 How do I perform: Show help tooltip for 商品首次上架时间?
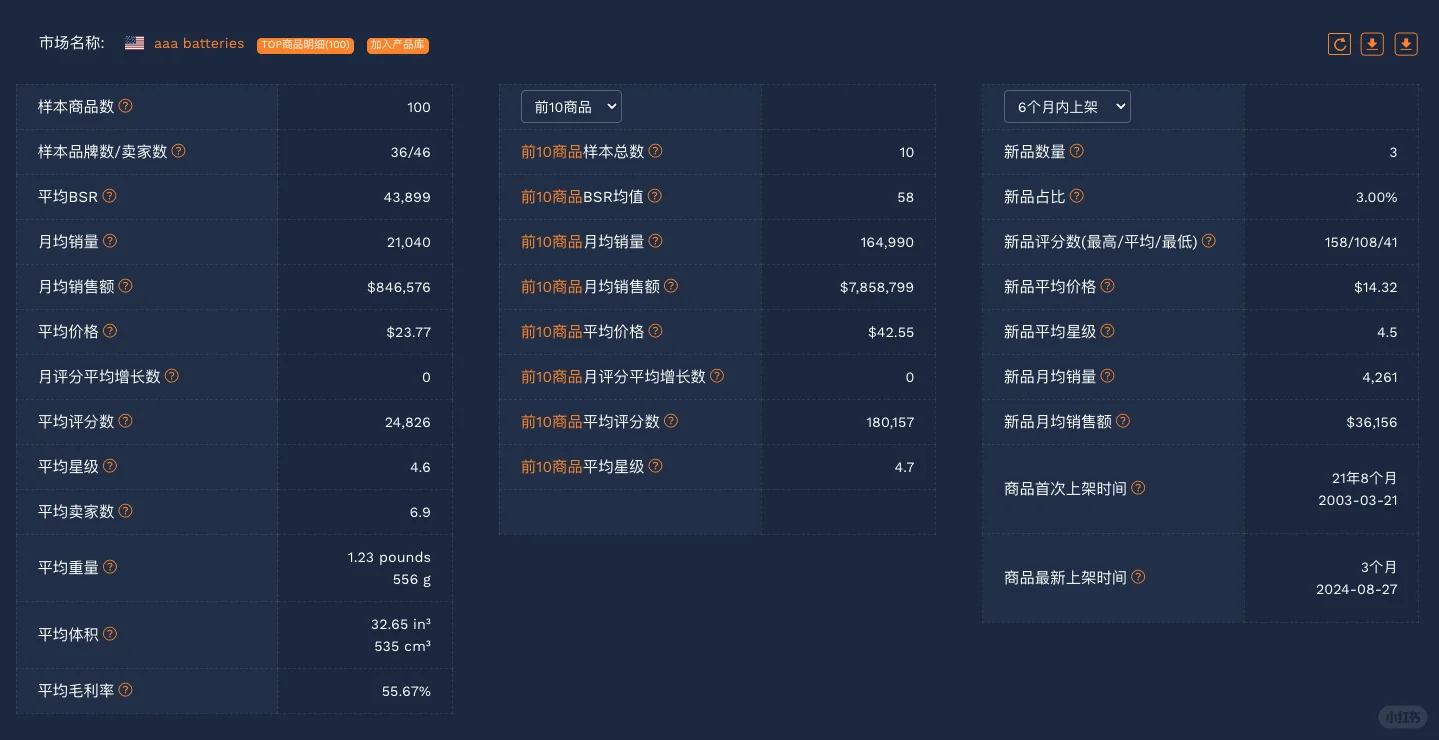pos(1138,488)
